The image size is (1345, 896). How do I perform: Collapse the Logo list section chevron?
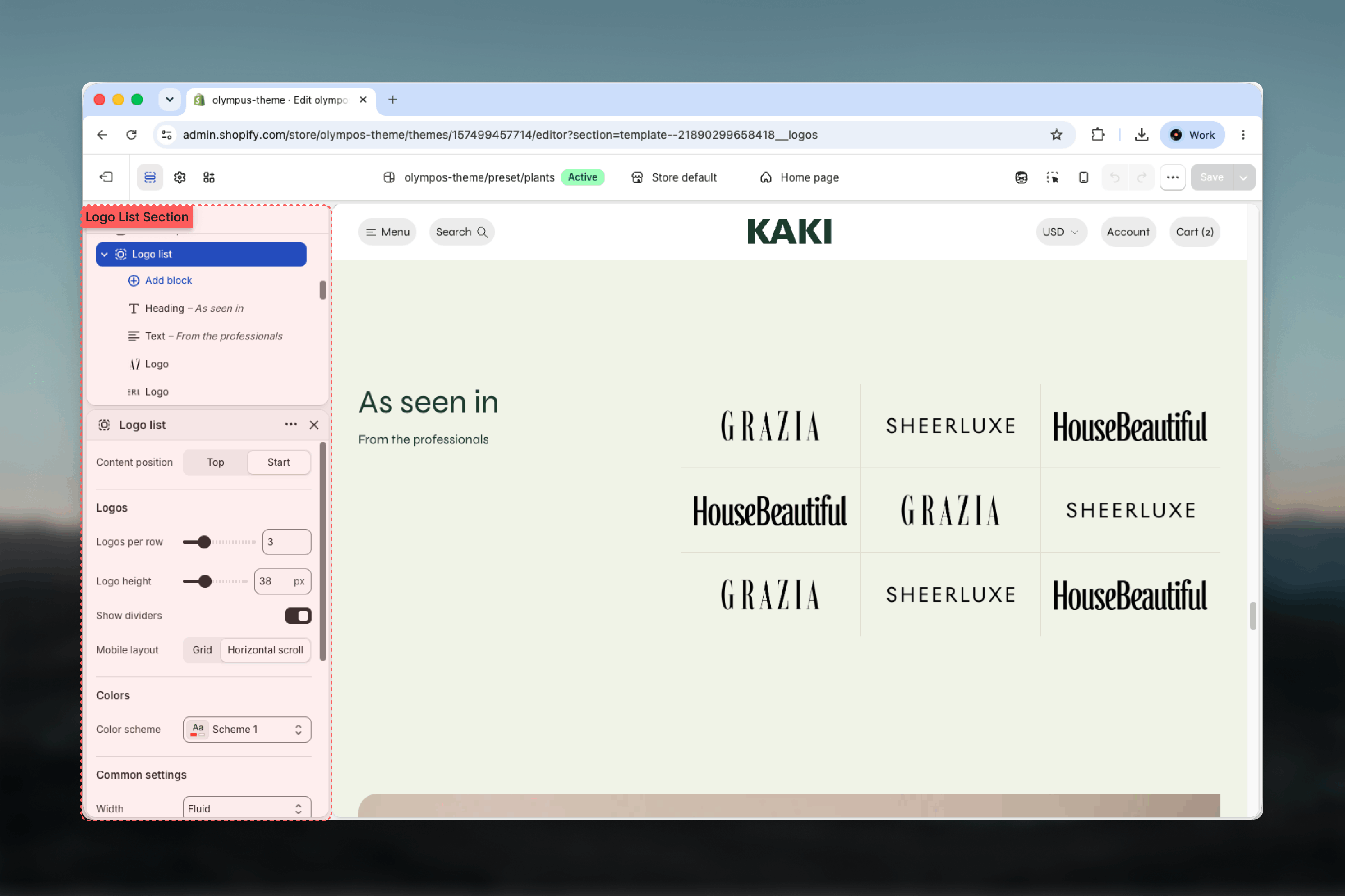(104, 254)
